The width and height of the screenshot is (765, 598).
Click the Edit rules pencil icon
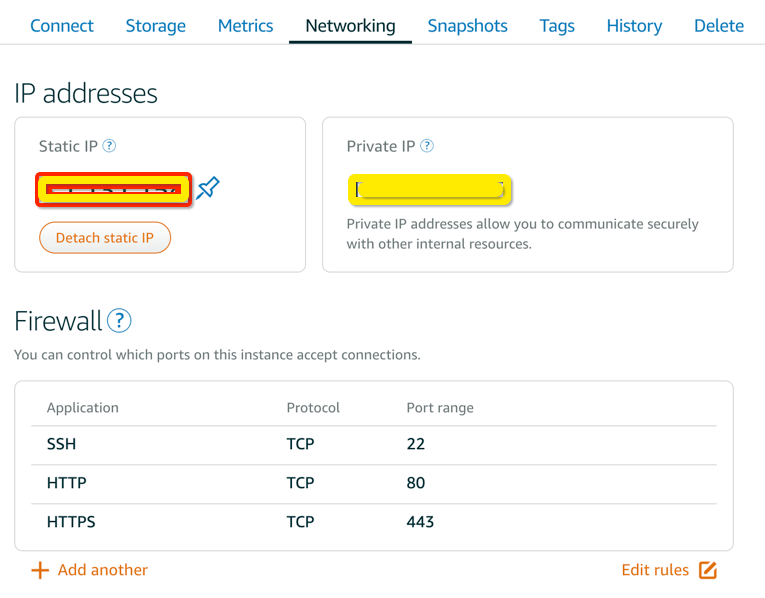tap(708, 570)
